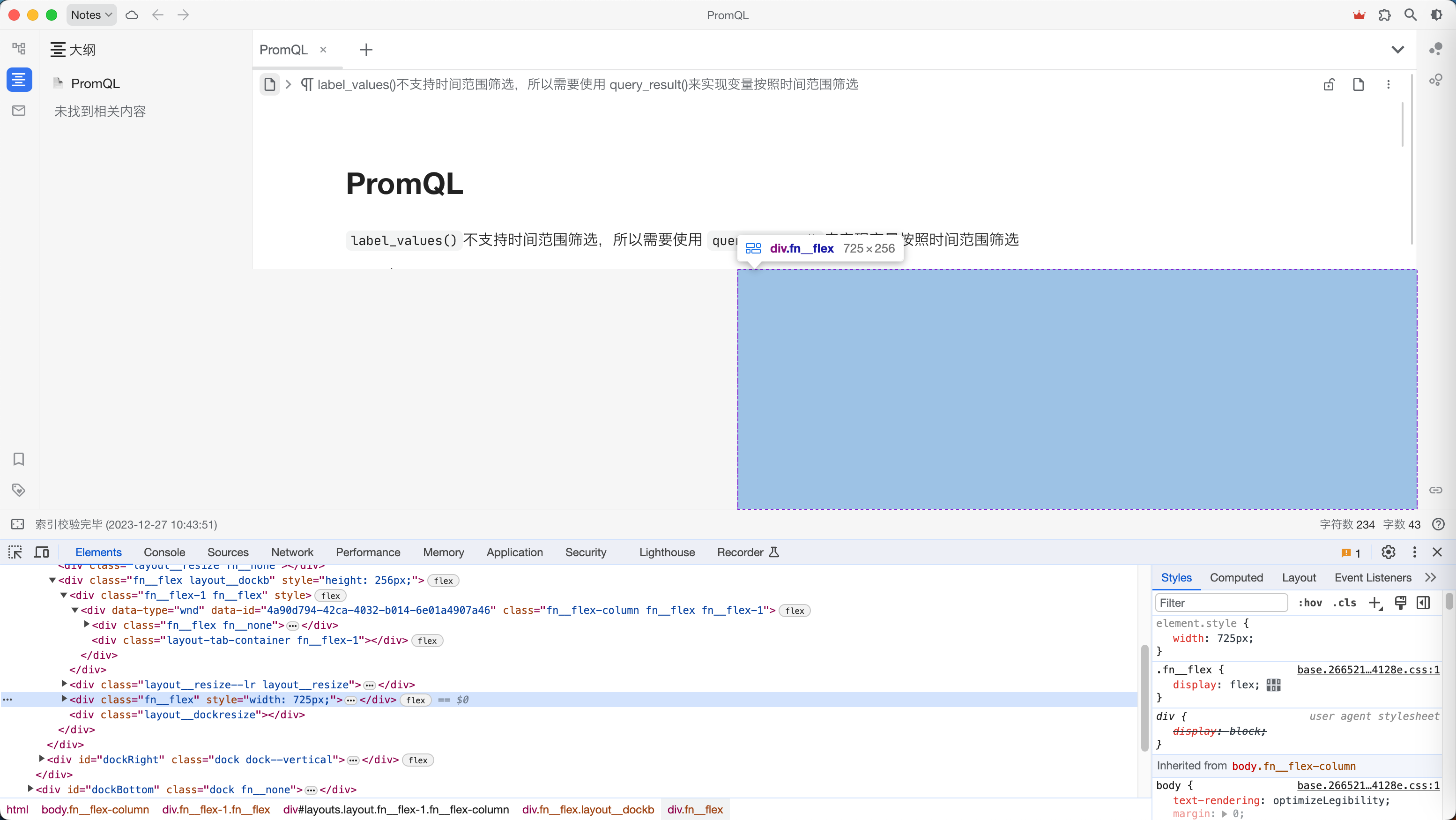The image size is (1456, 820).
Task: Switch to the Computed styles tab
Action: (x=1236, y=577)
